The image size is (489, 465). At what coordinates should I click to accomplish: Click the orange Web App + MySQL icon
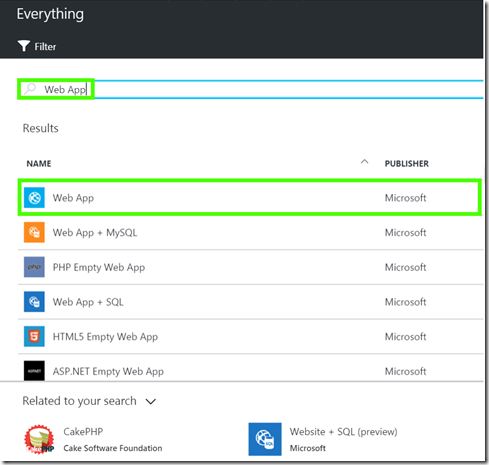(x=34, y=232)
